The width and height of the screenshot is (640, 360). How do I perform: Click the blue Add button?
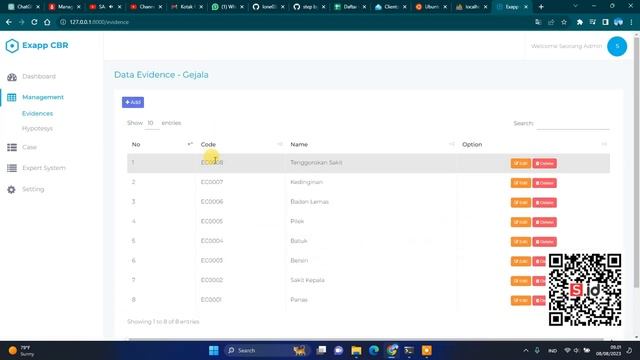pos(133,102)
